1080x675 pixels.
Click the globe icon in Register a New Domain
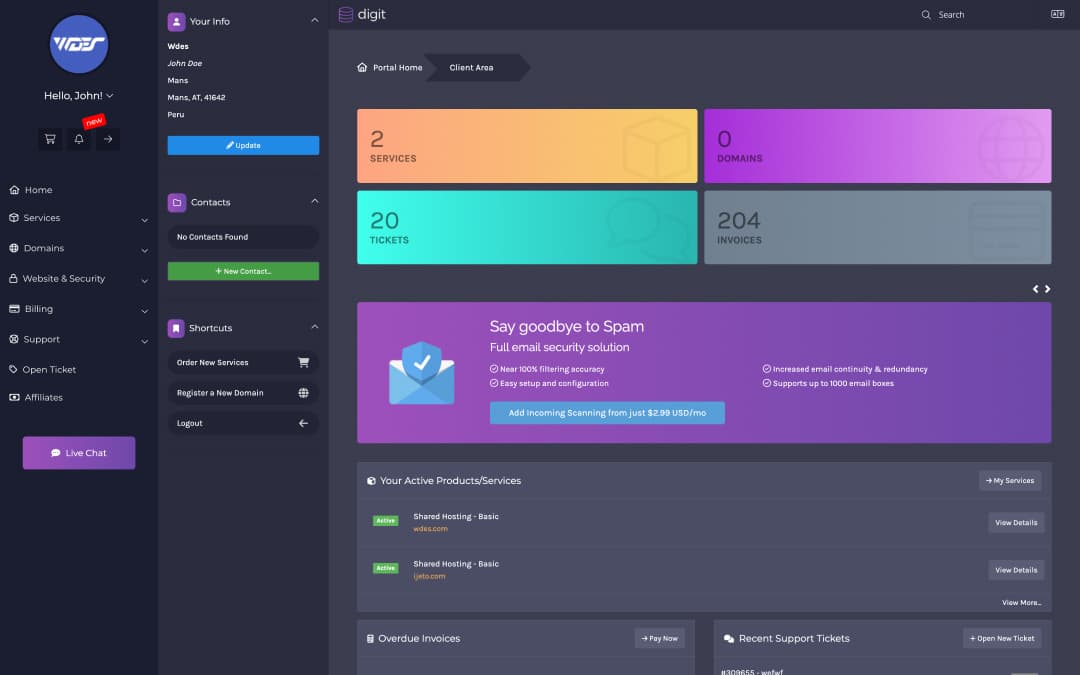[x=303, y=393]
